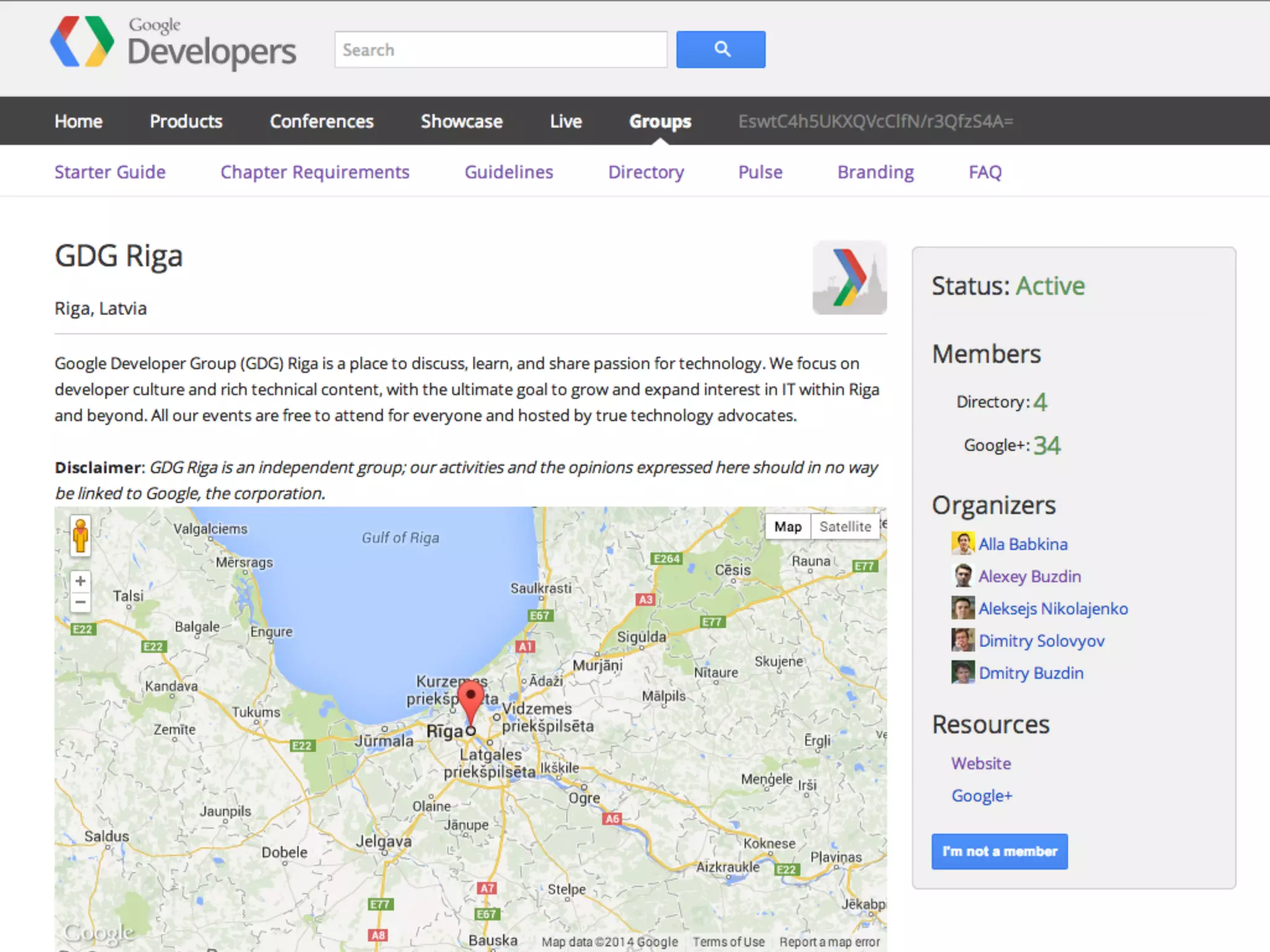Open the Guidelines page
This screenshot has height=952, width=1270.
(508, 172)
